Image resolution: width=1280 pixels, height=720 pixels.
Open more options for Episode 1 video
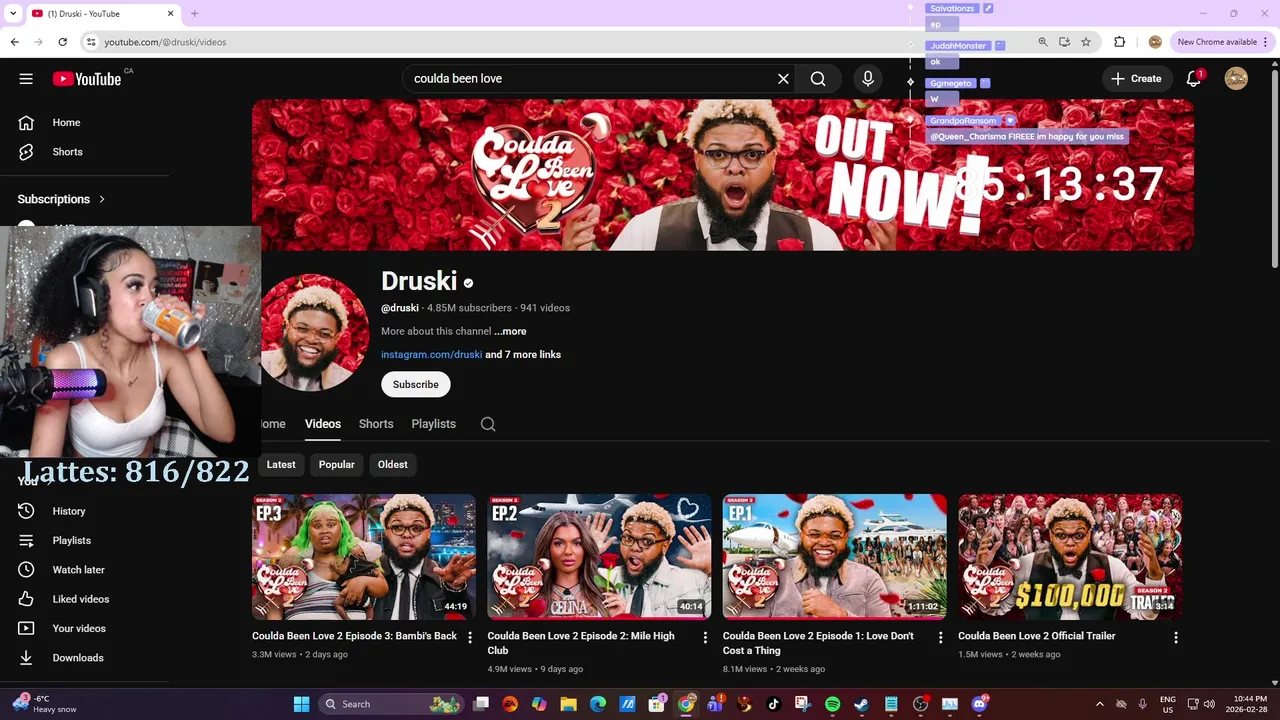(x=940, y=637)
